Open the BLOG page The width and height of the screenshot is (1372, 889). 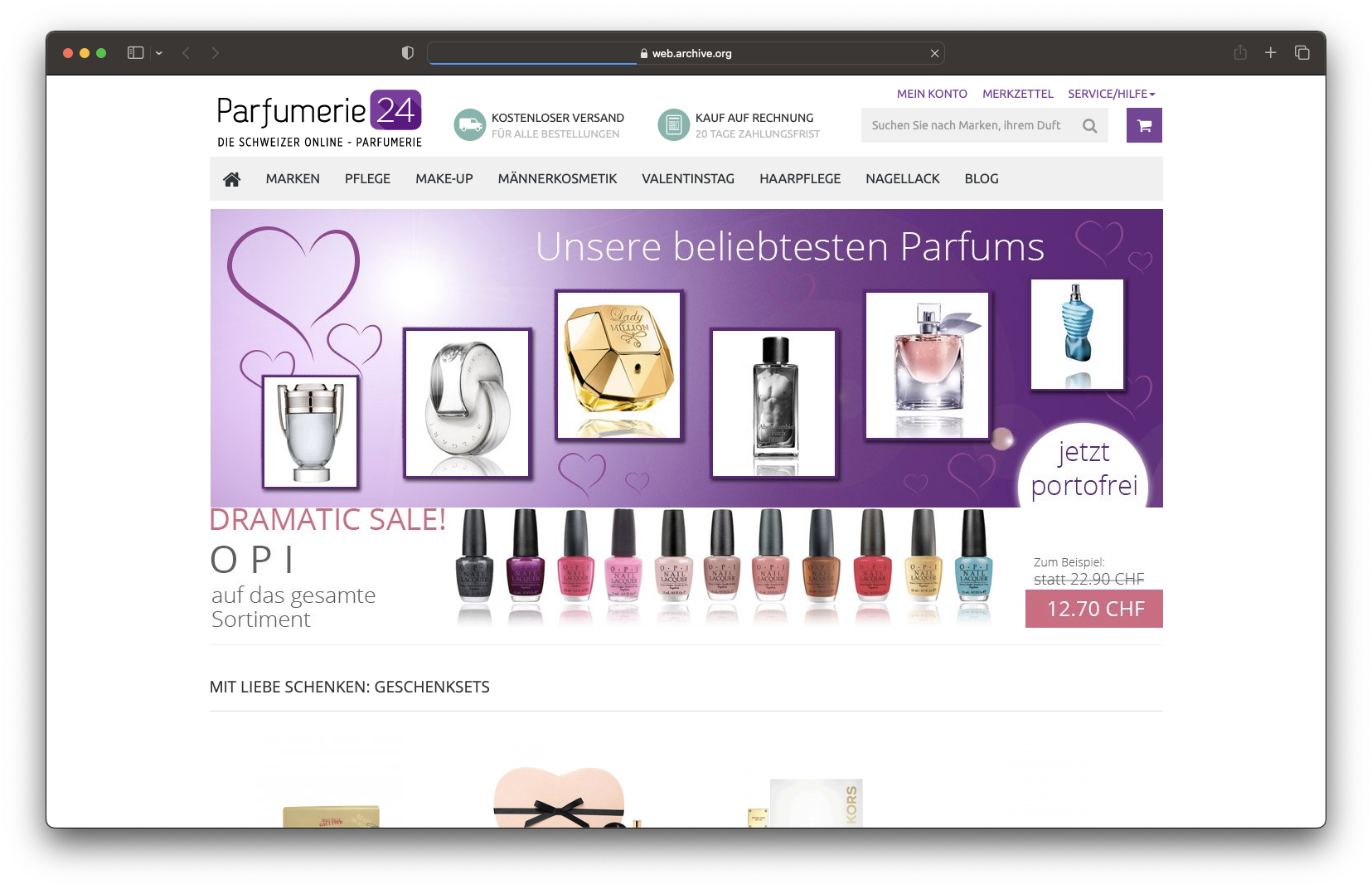(x=982, y=179)
